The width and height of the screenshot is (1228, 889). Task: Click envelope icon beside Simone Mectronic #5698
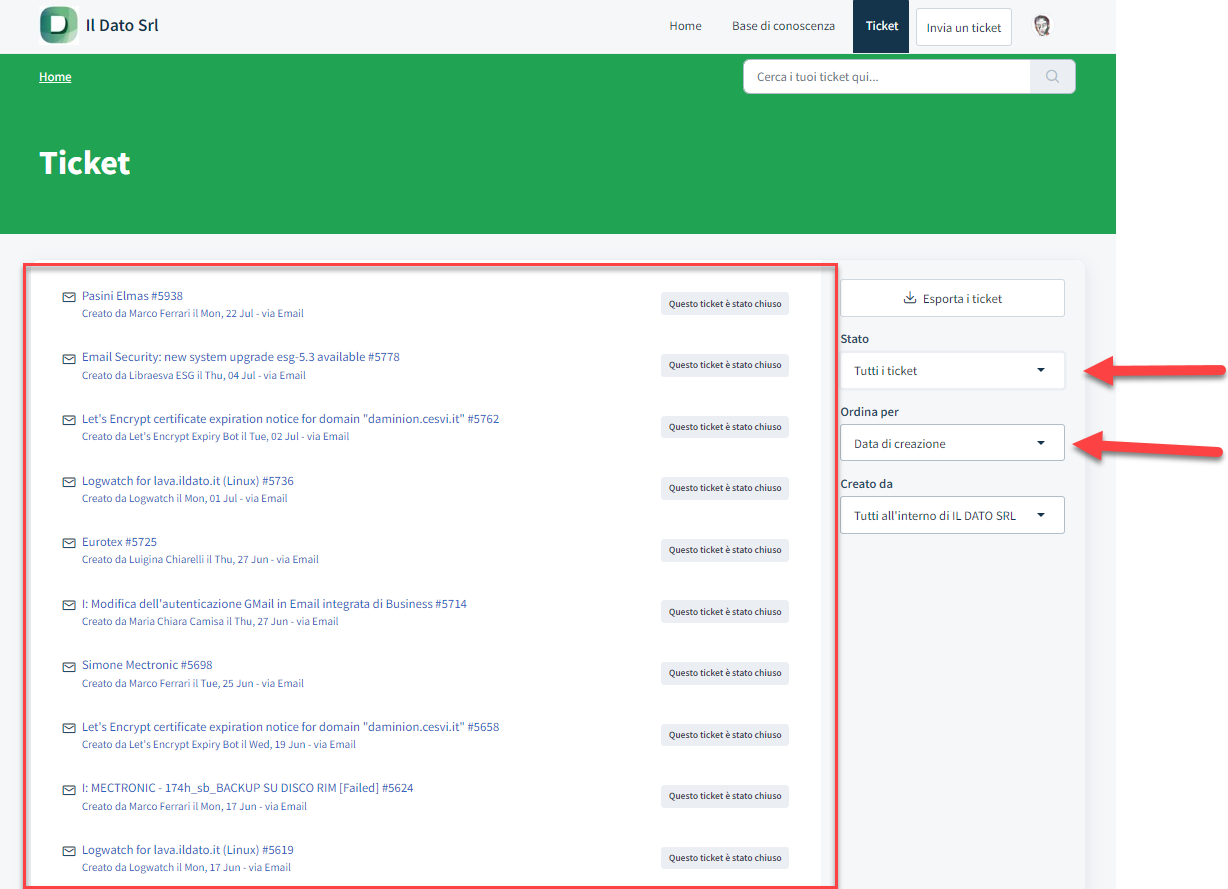[x=69, y=666]
